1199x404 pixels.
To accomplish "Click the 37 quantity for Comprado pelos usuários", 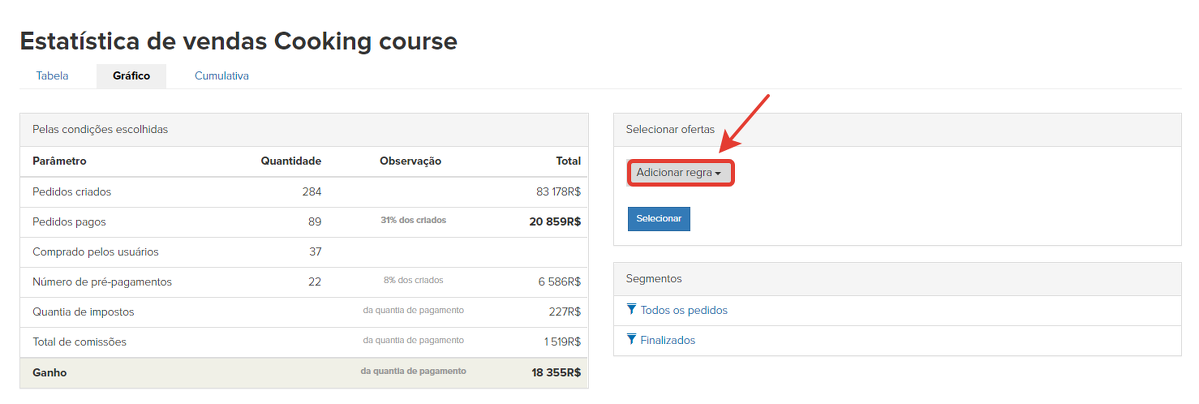I will point(314,252).
